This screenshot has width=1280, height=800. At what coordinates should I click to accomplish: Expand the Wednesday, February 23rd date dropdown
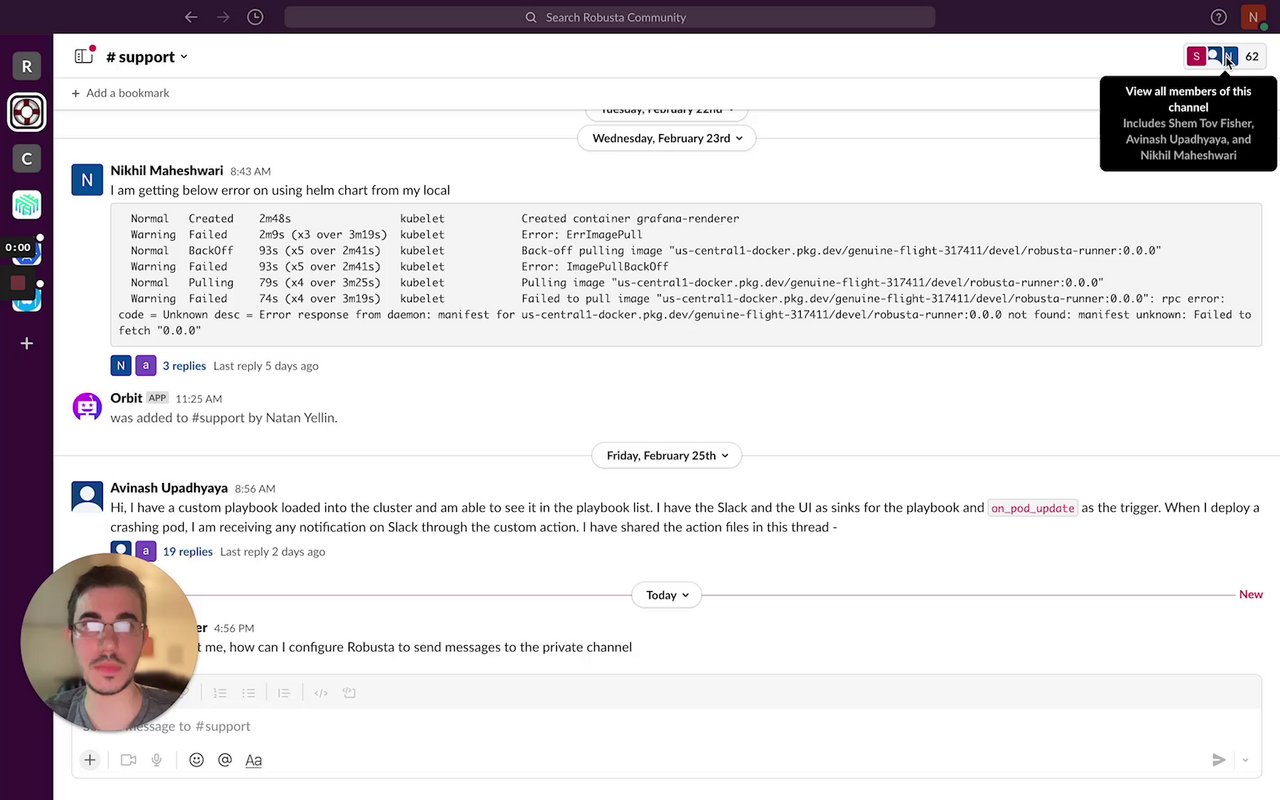tap(667, 138)
